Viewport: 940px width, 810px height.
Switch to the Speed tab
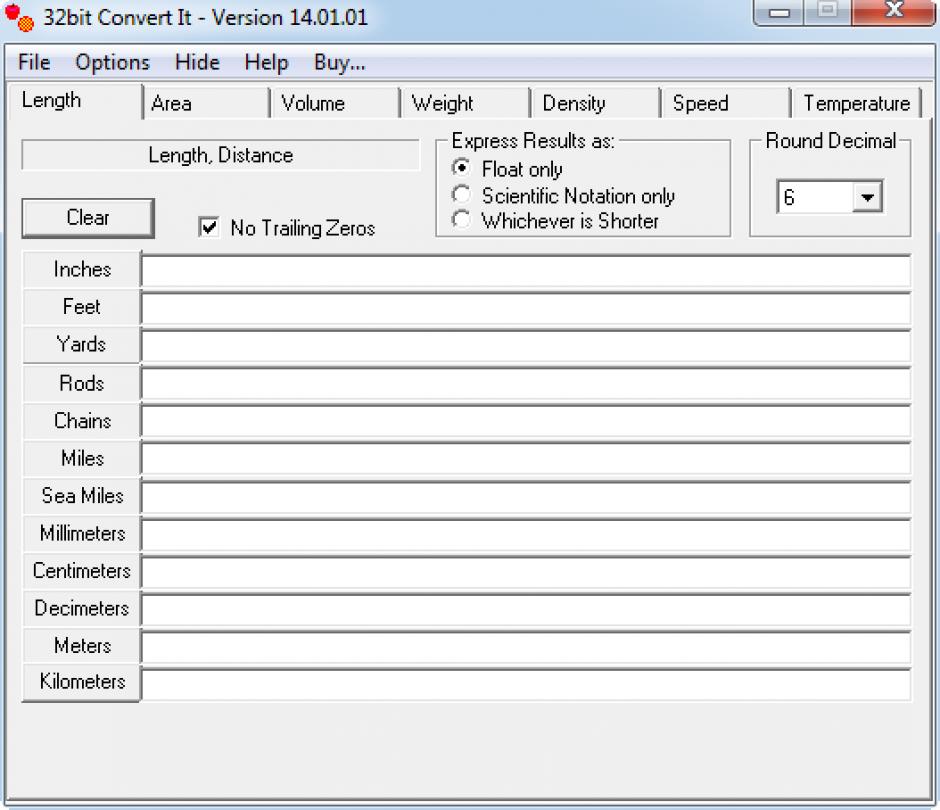click(727, 103)
